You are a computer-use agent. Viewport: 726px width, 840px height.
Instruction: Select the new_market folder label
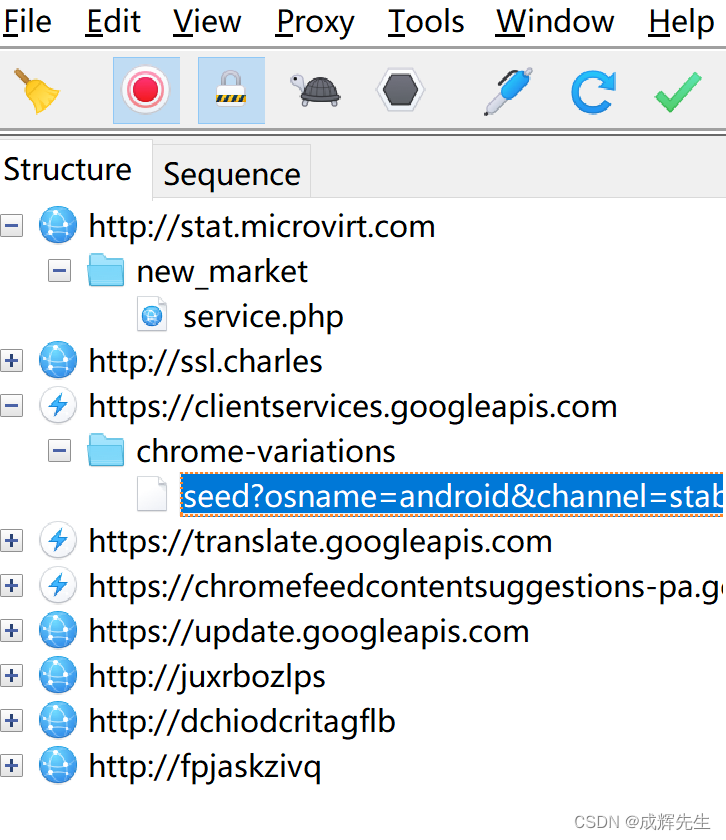click(x=222, y=272)
